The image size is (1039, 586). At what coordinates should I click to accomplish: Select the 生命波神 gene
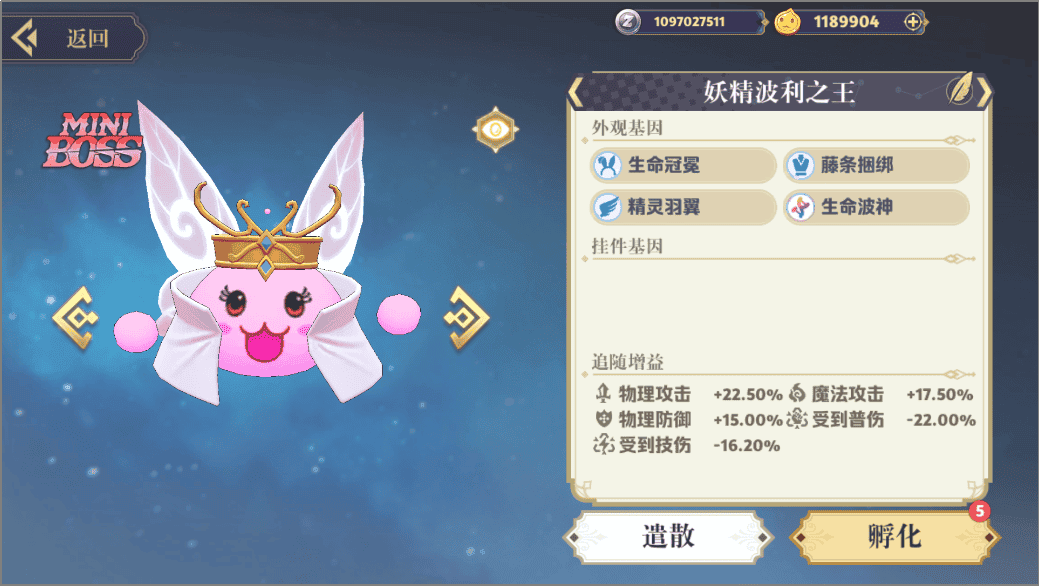pos(876,207)
